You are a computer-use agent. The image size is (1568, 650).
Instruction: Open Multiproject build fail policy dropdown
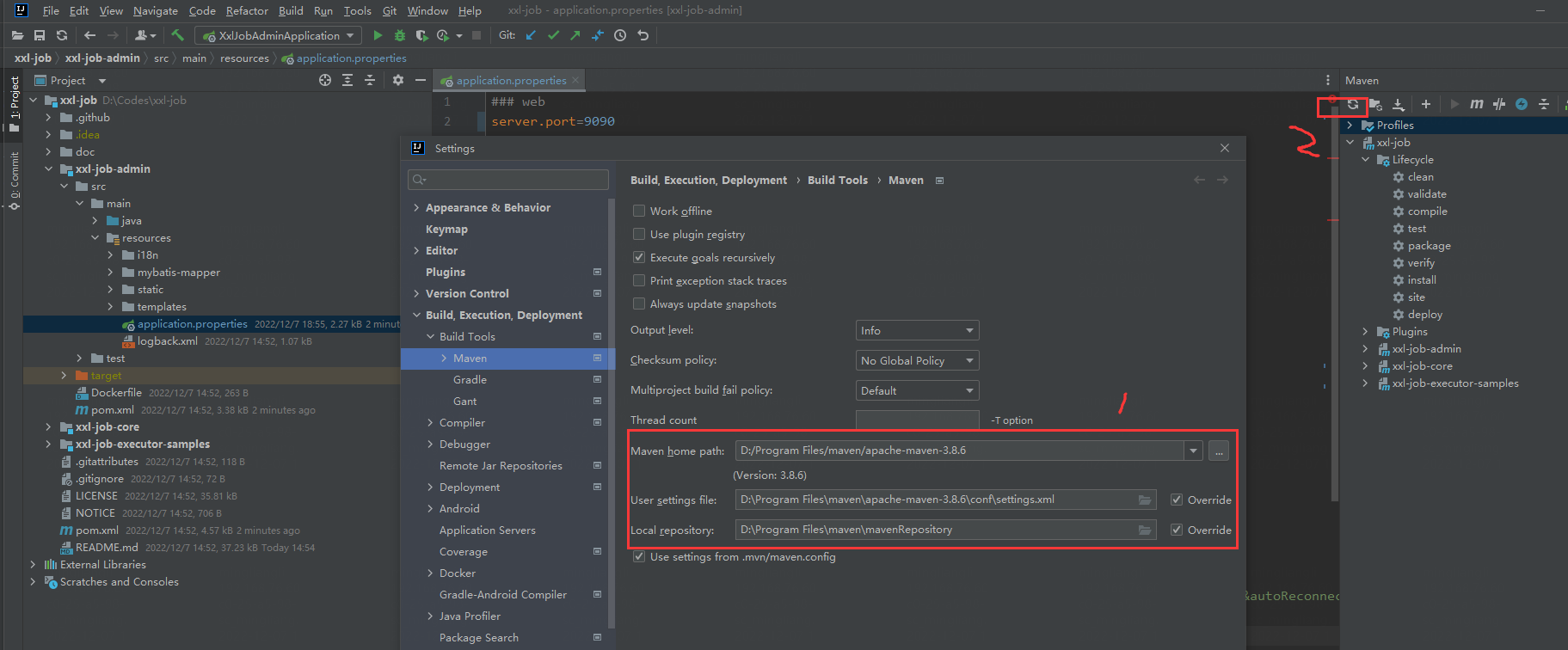(x=917, y=390)
